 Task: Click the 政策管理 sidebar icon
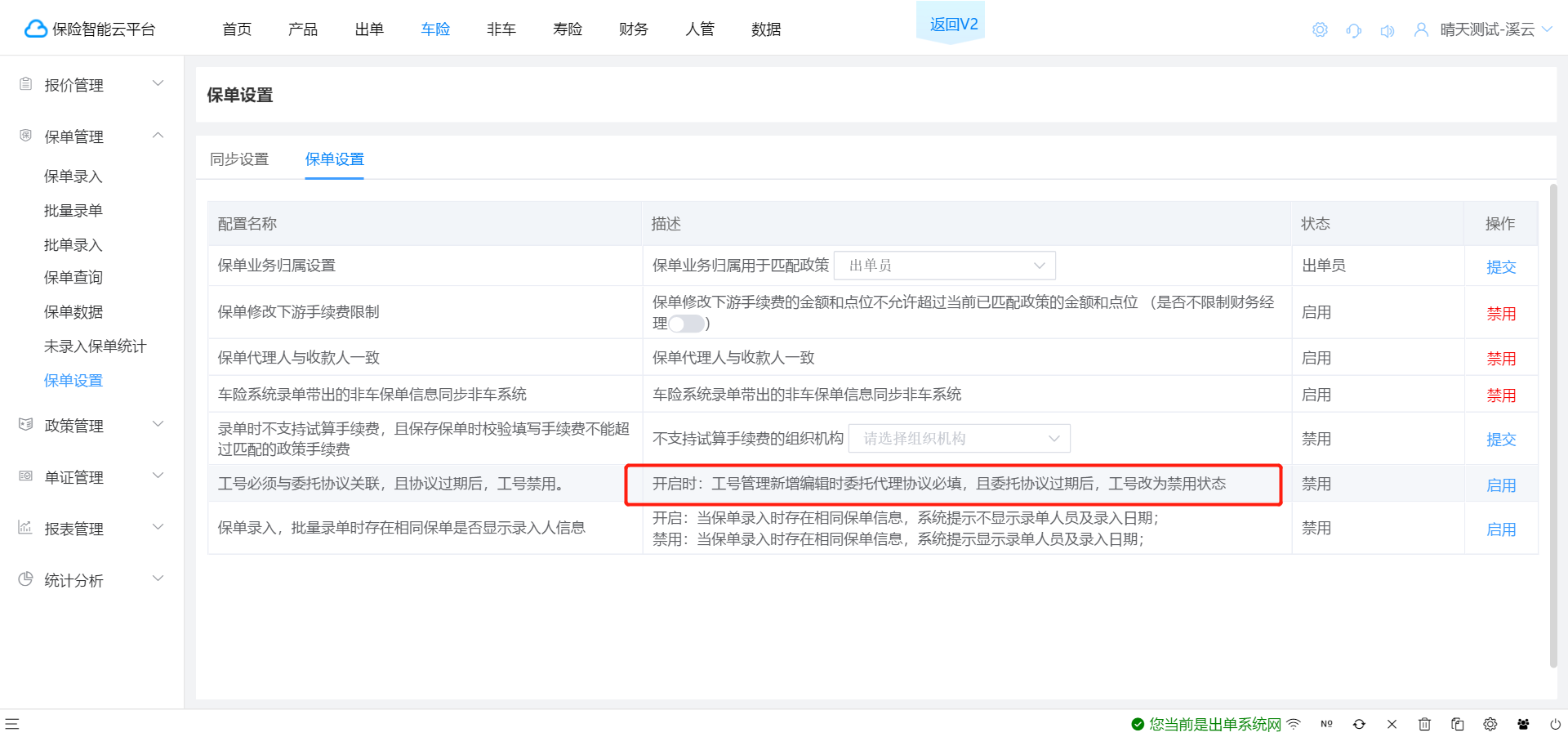click(x=26, y=425)
